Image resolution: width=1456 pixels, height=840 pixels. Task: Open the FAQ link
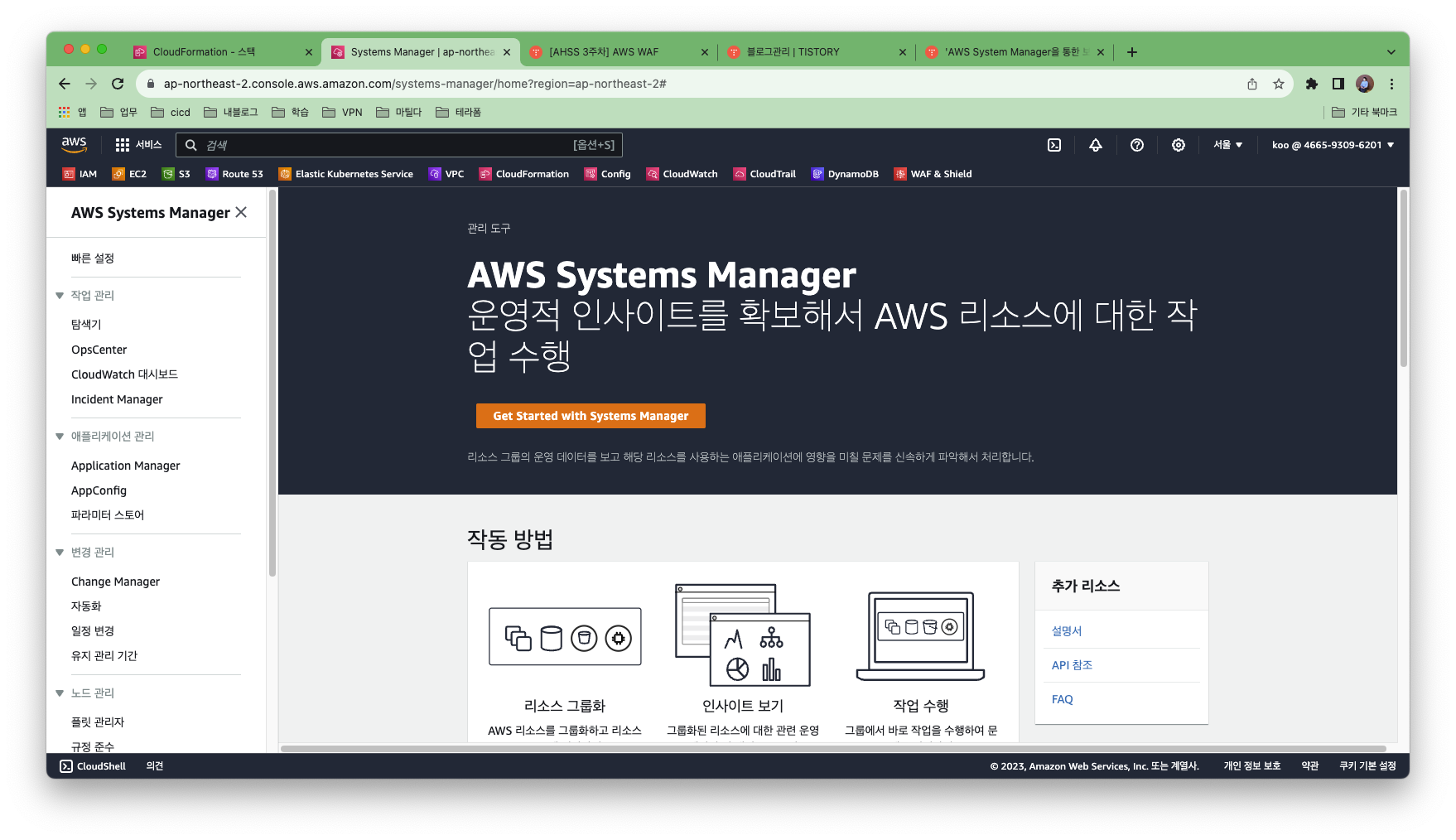(1063, 699)
